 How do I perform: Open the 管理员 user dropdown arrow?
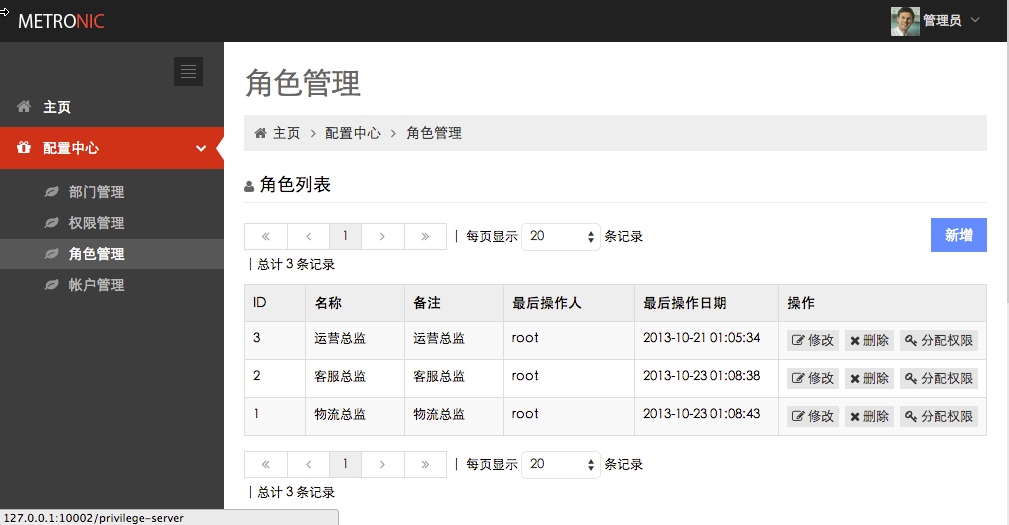click(x=975, y=20)
